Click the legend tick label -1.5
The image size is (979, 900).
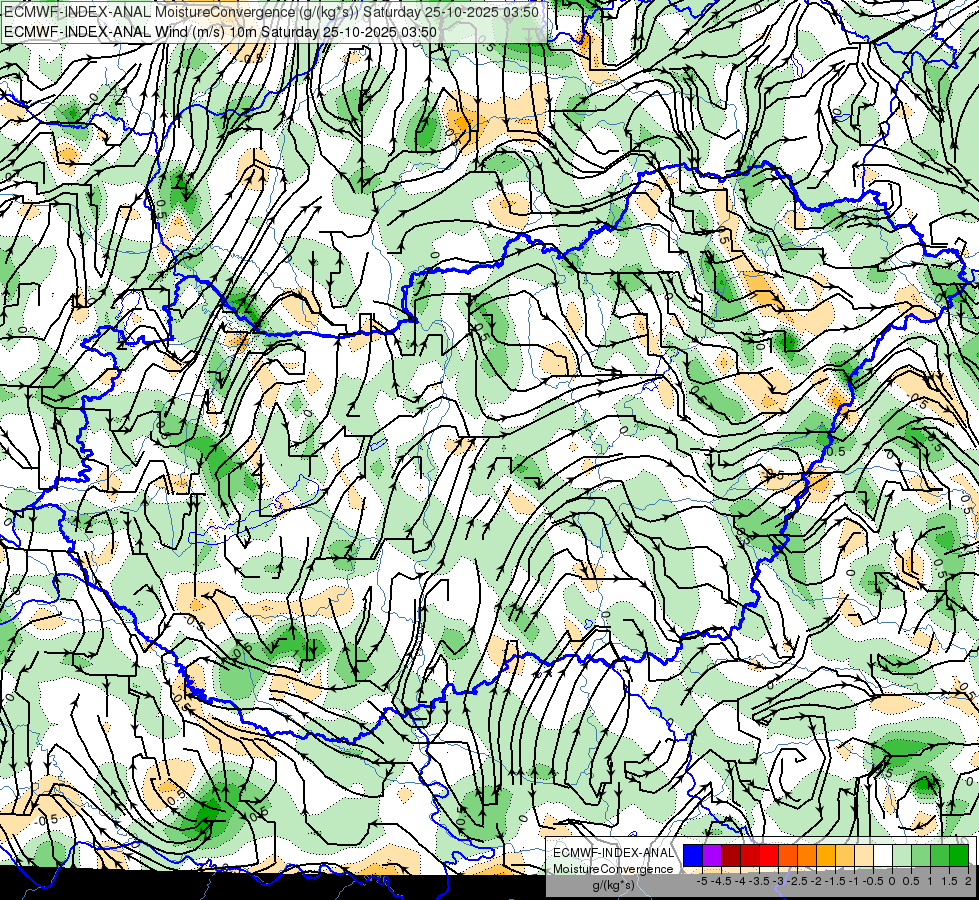point(835,881)
